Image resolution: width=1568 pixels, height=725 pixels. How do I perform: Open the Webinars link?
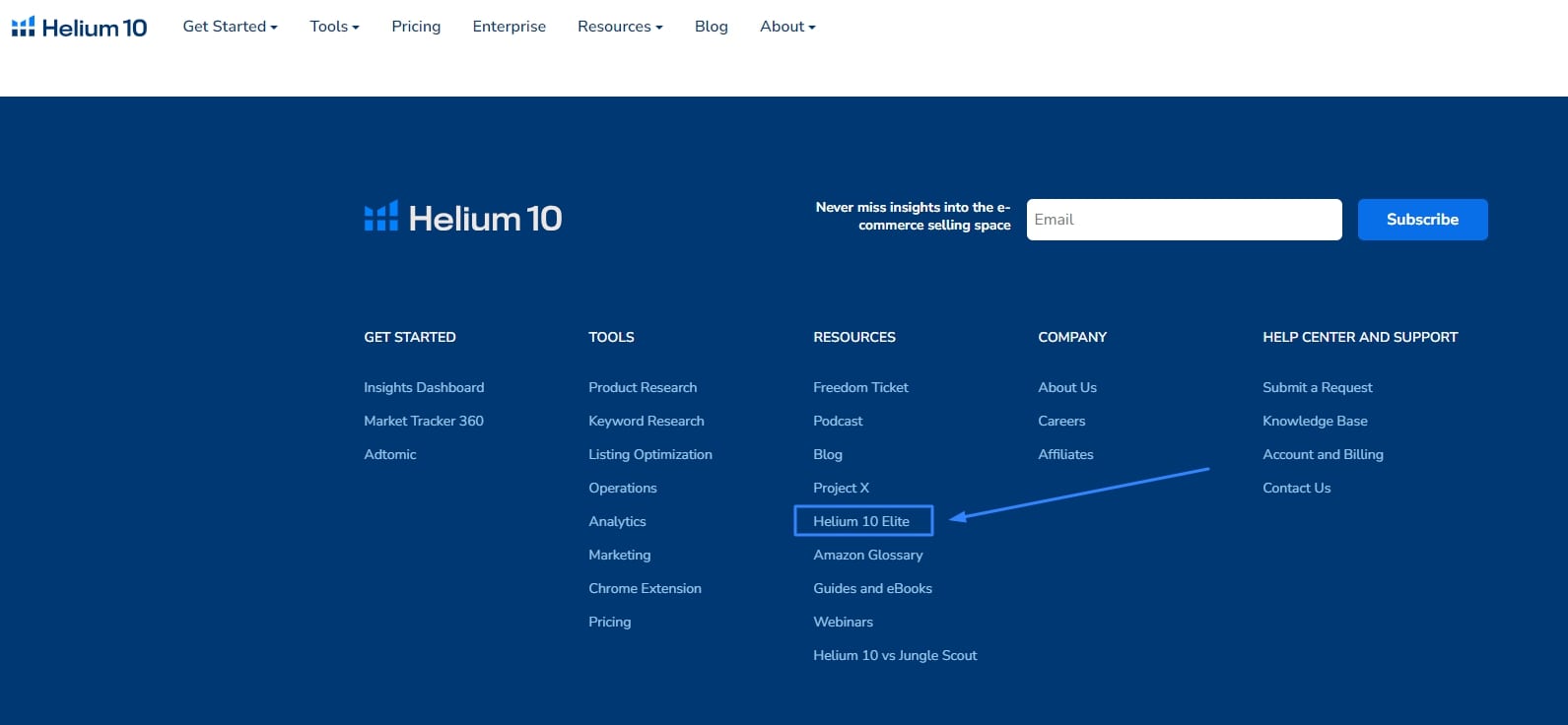(843, 622)
